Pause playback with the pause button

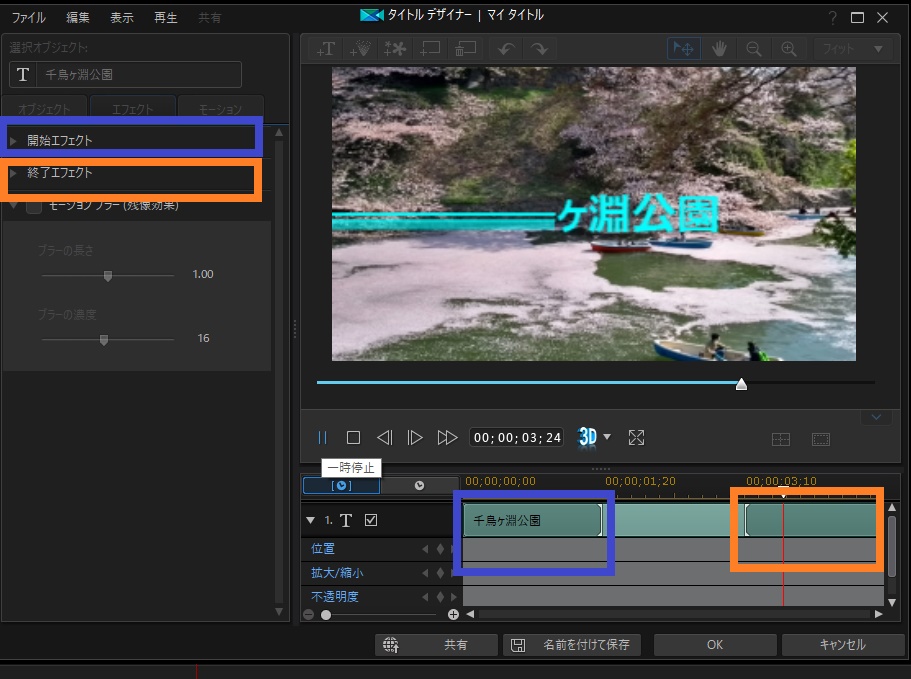pos(322,437)
